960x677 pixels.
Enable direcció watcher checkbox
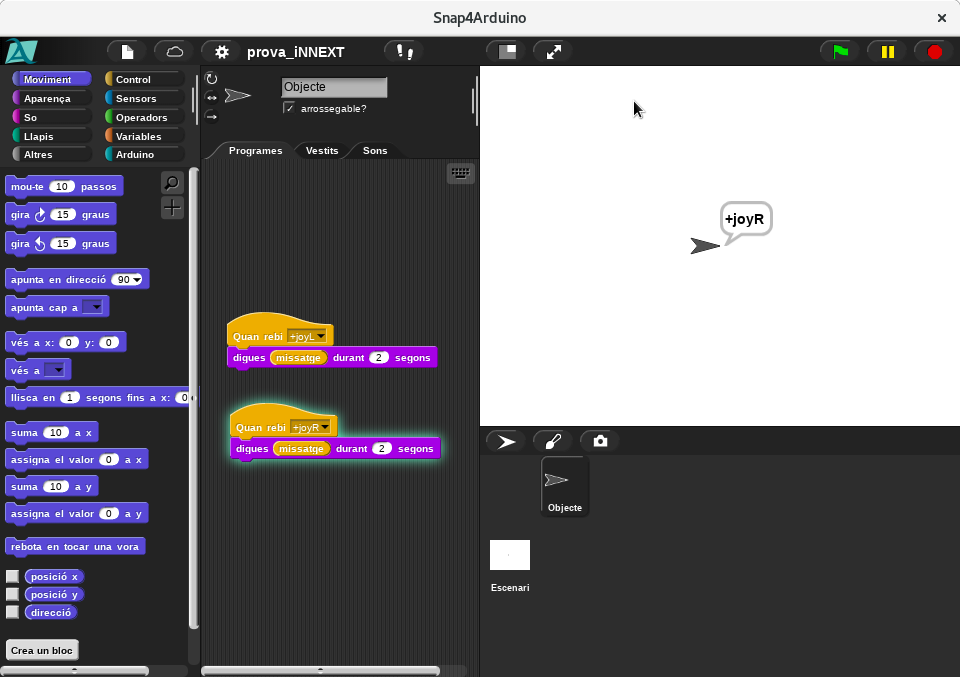pyautogui.click(x=12, y=612)
